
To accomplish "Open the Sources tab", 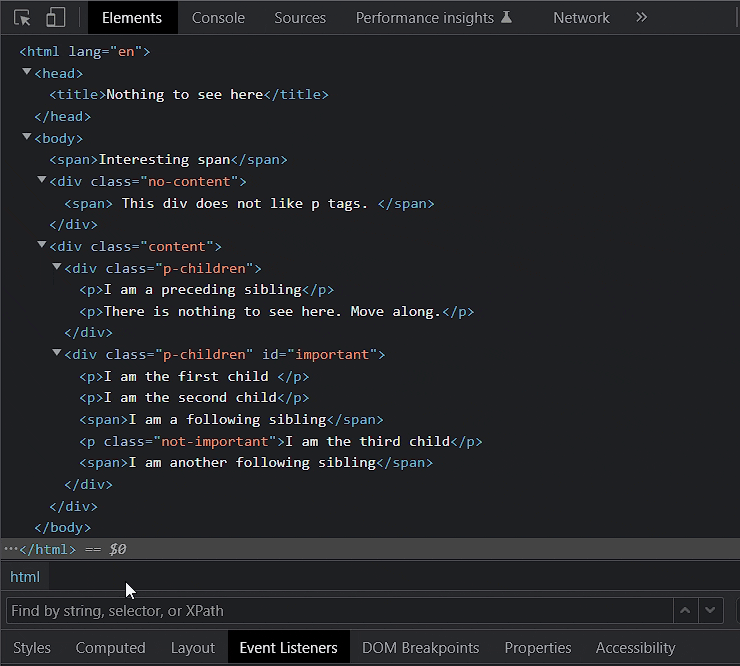I will [300, 18].
